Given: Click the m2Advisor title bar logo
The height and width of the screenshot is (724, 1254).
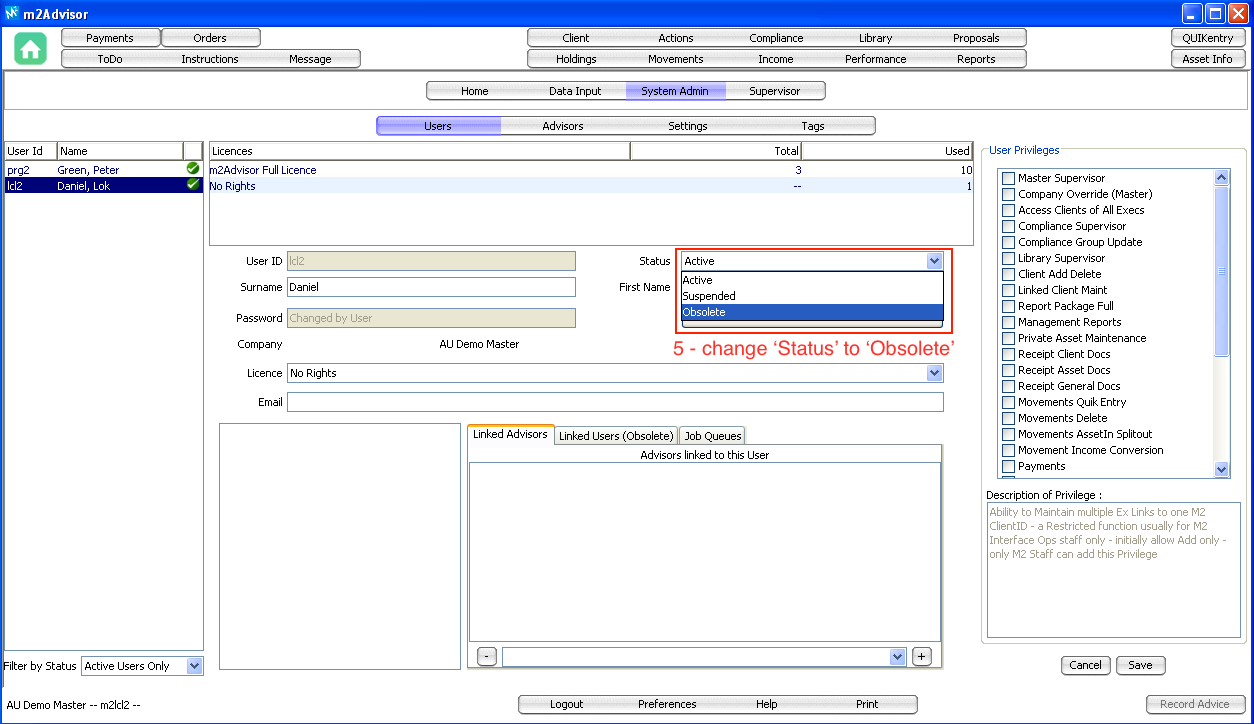Looking at the screenshot, I should (x=12, y=14).
